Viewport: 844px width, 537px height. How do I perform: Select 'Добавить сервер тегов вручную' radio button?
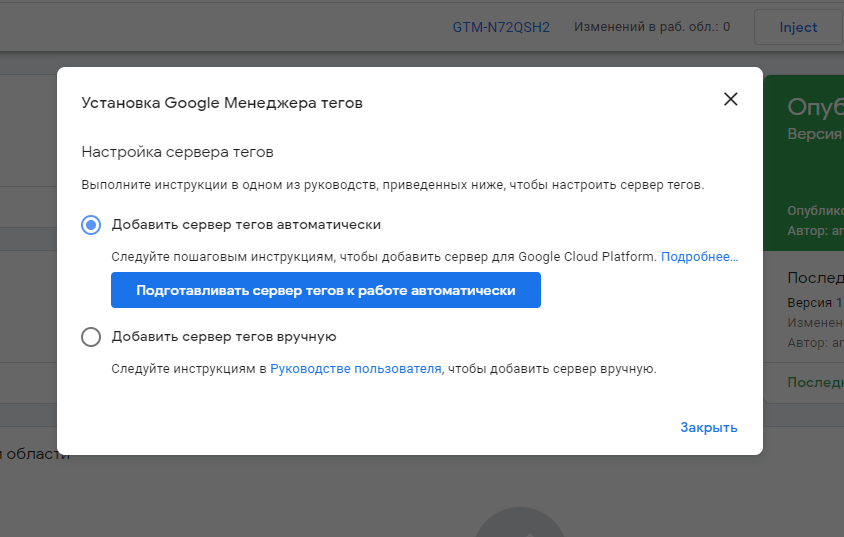(91, 337)
